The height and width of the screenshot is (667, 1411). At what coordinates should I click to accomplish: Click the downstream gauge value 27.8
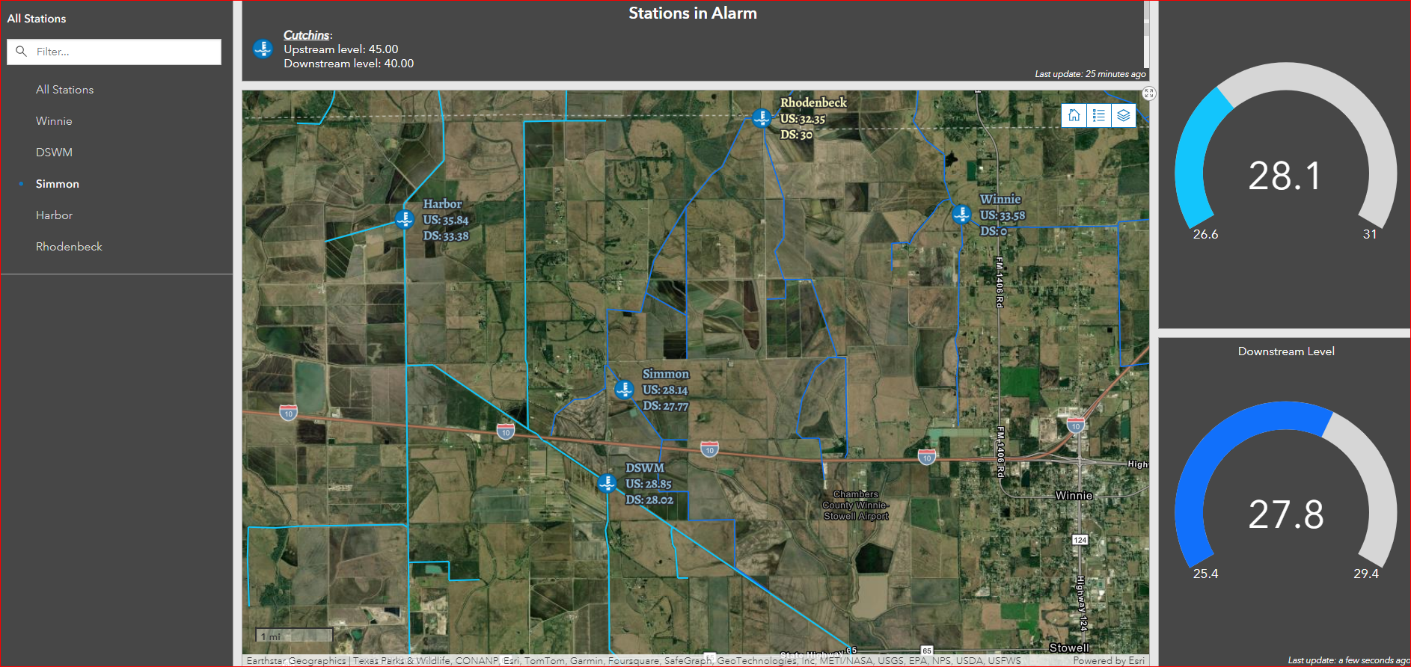pyautogui.click(x=1285, y=515)
